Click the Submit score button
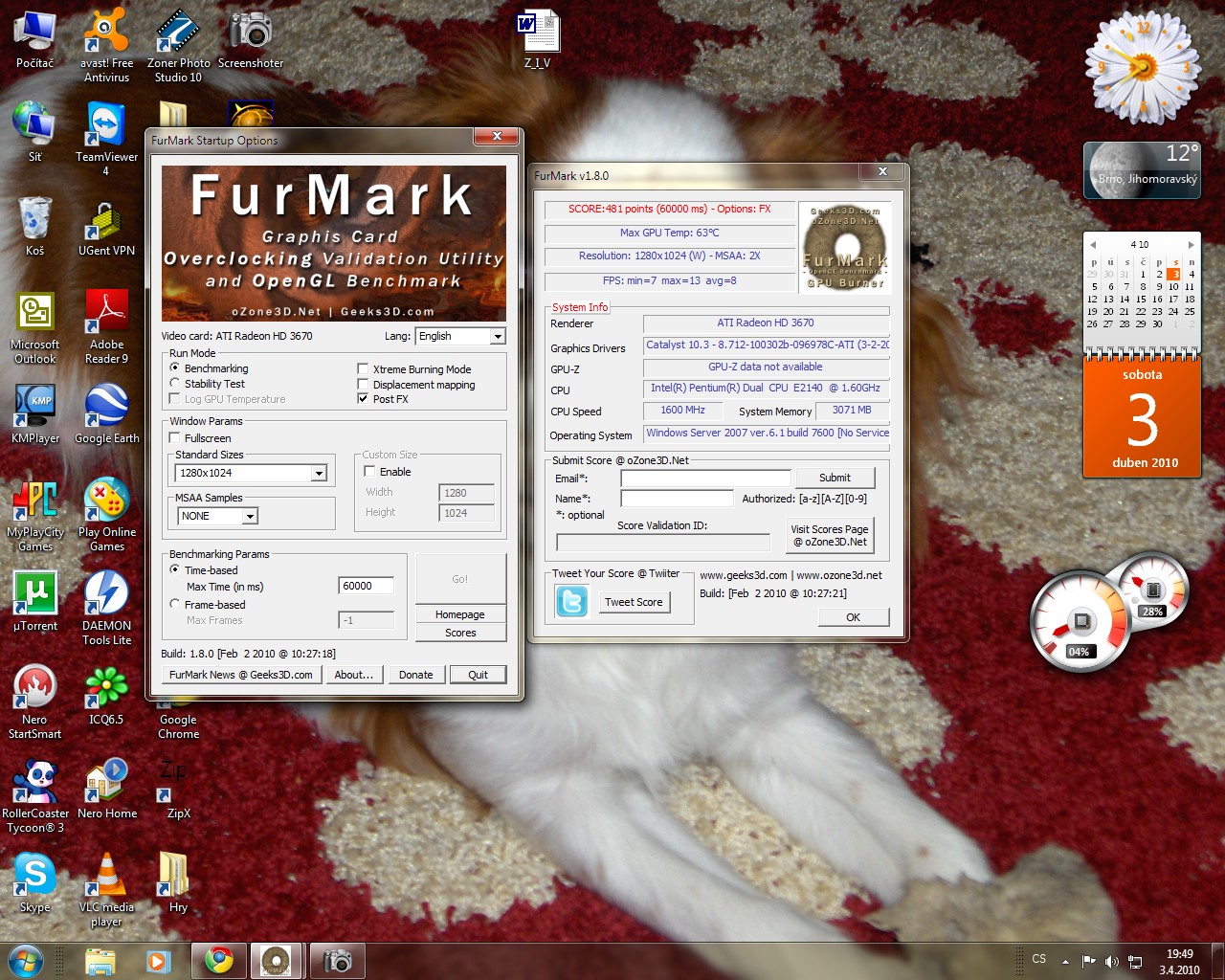1225x980 pixels. coord(835,478)
